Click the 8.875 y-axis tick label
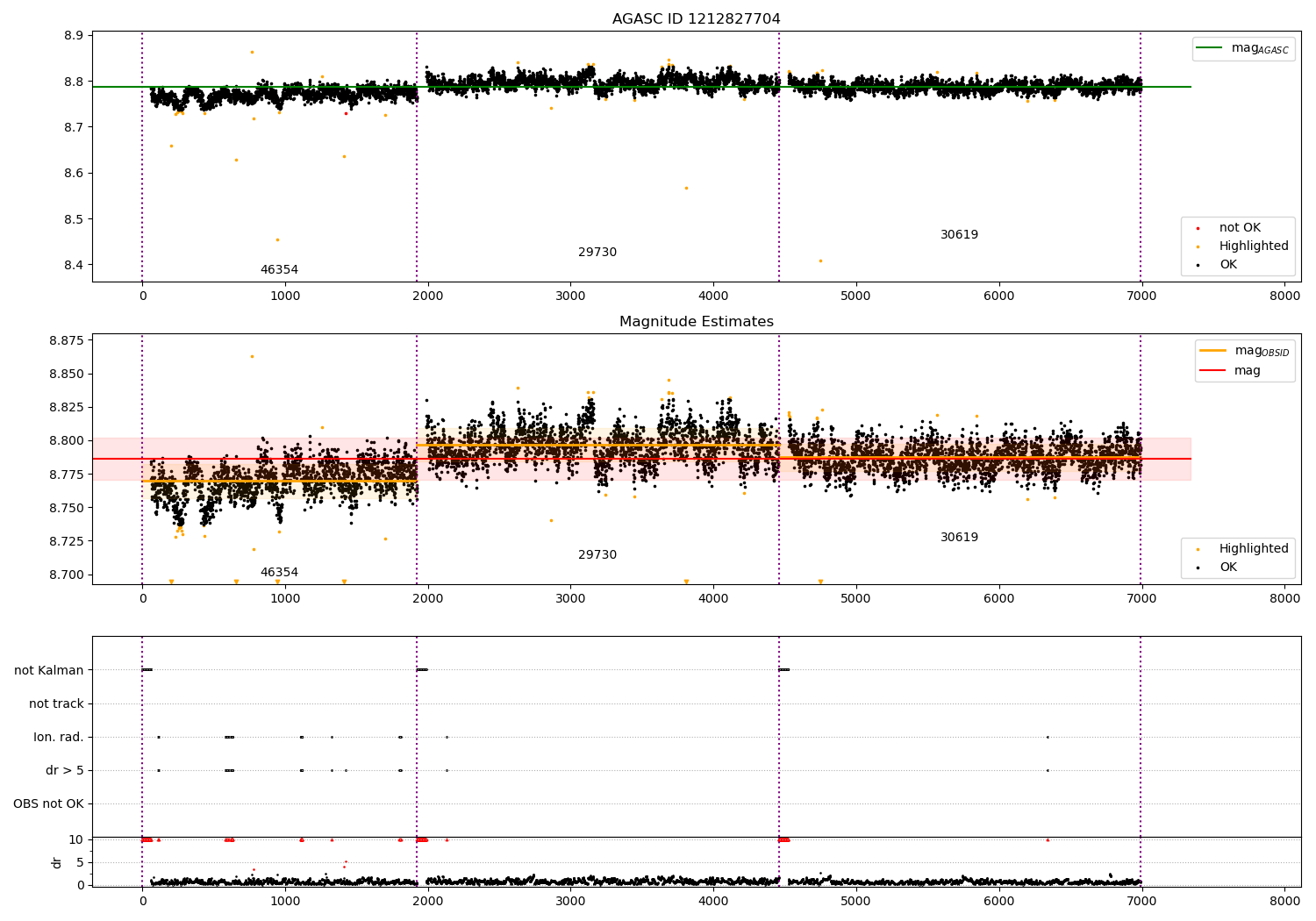Image resolution: width=1316 pixels, height=921 pixels. (67, 340)
